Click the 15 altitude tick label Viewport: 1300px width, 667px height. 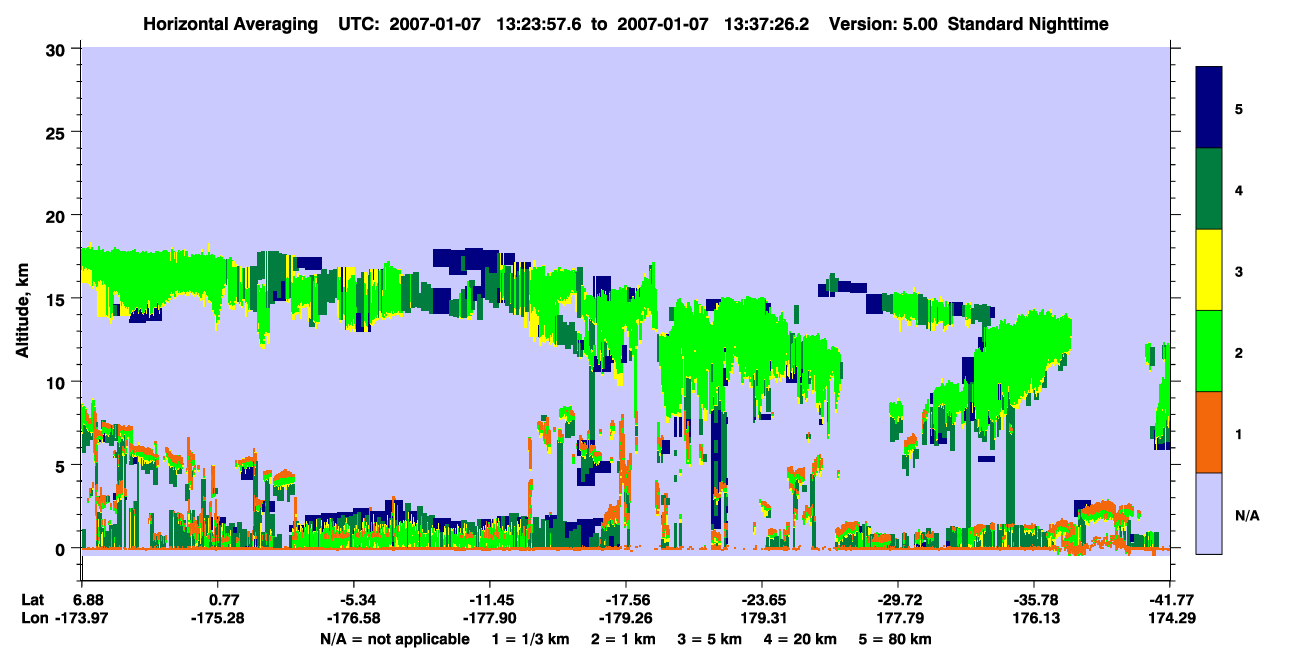tap(56, 299)
